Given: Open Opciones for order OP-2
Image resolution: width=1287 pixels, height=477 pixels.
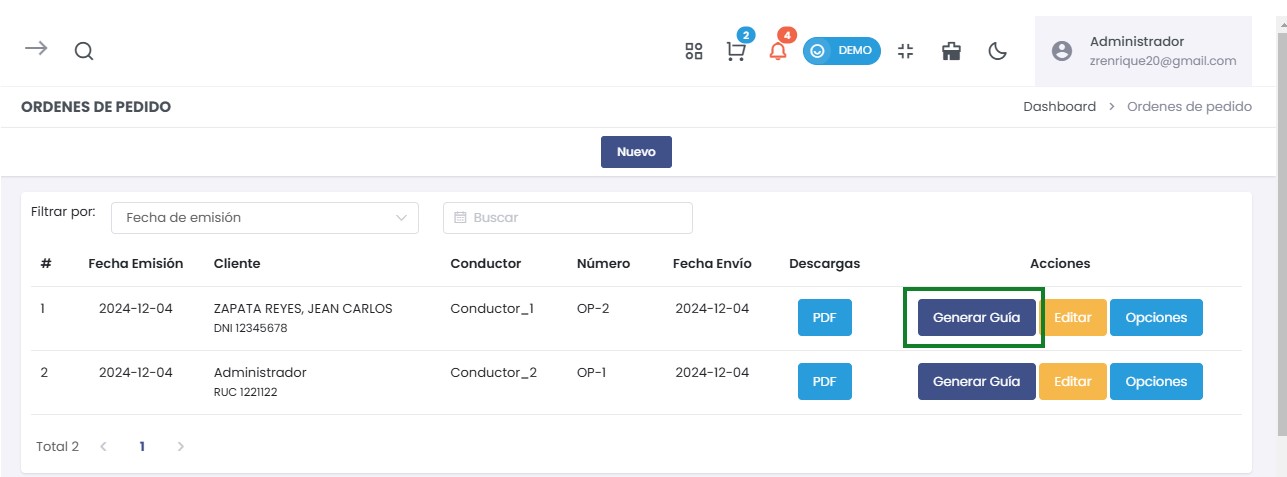Looking at the screenshot, I should coord(1156,318).
